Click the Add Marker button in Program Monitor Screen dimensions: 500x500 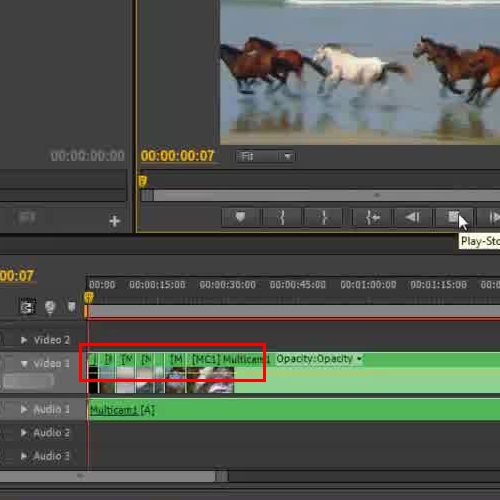click(241, 218)
